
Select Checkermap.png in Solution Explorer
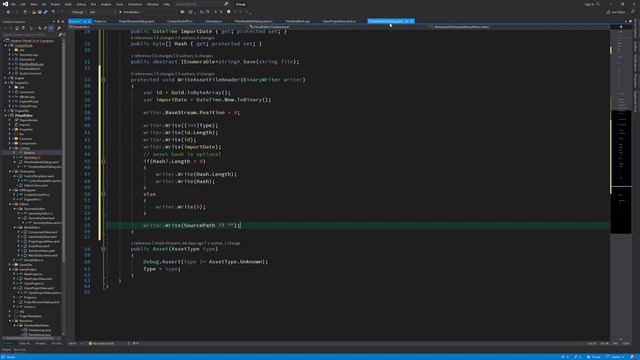pyautogui.click(x=40, y=330)
